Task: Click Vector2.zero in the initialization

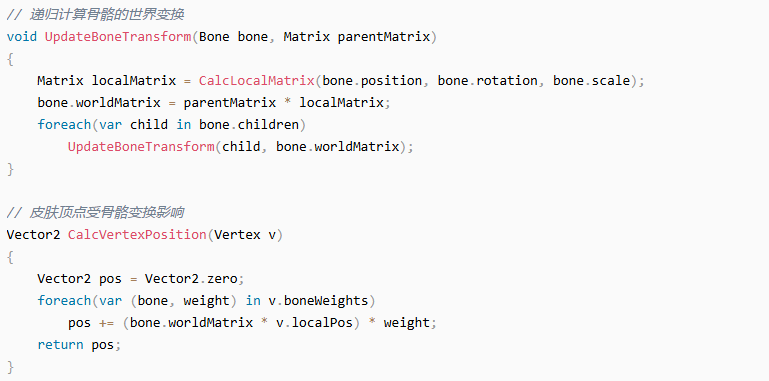Action: (191, 279)
